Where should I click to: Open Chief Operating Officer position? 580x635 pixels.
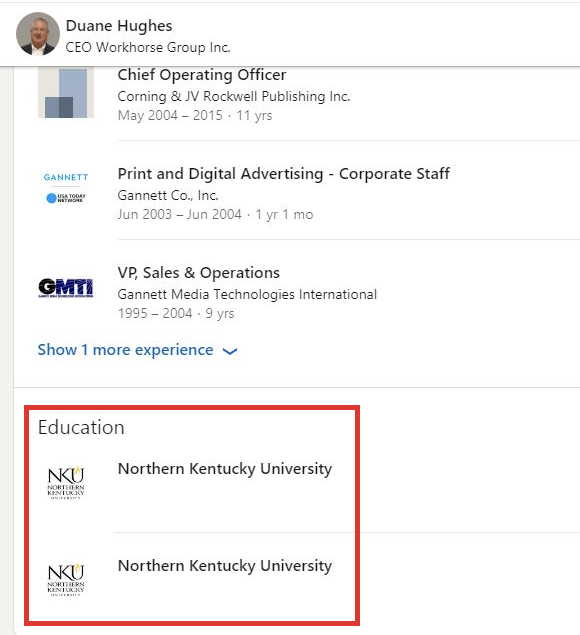click(x=202, y=75)
